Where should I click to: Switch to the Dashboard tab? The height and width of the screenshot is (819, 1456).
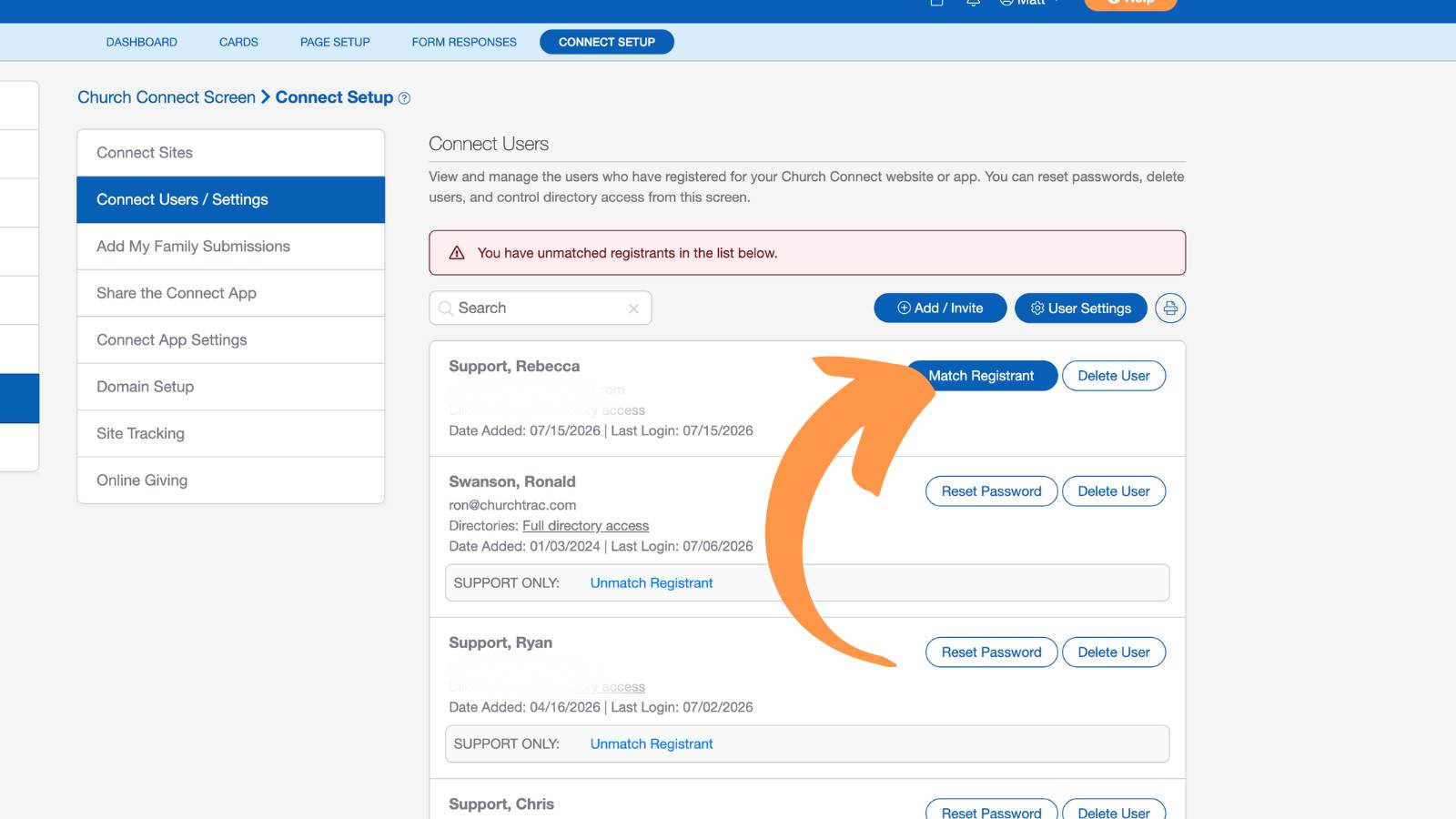pyautogui.click(x=142, y=42)
